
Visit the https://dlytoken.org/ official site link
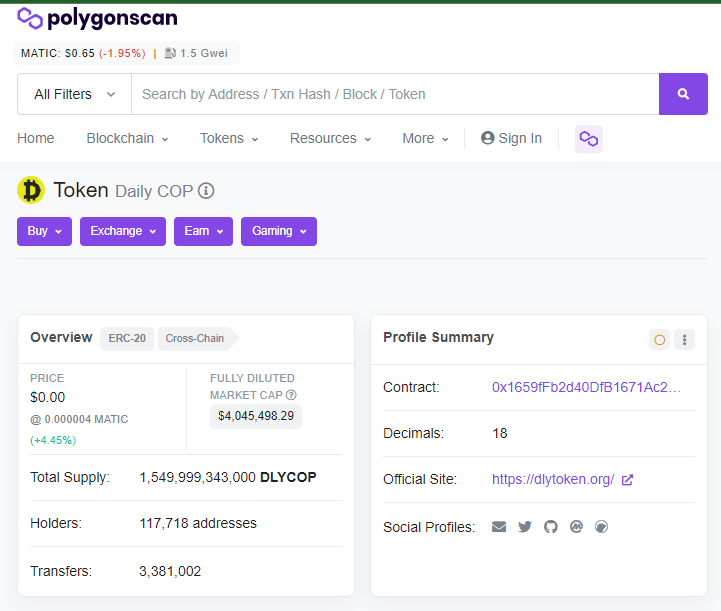[553, 479]
